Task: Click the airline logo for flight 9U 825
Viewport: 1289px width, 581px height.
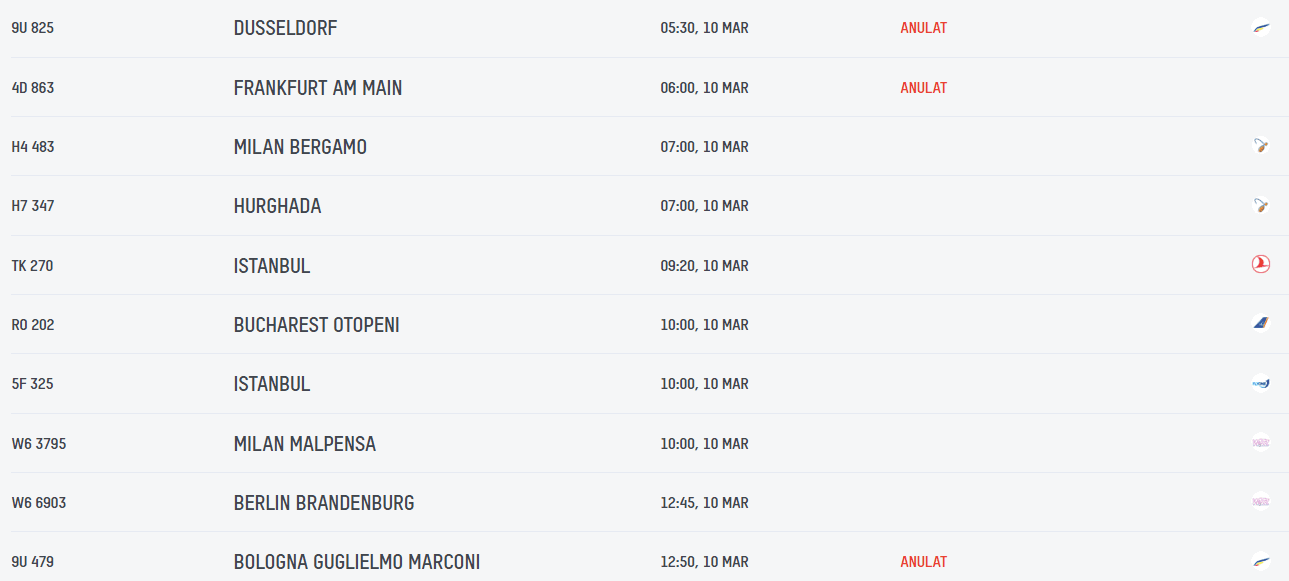Action: point(1260,28)
